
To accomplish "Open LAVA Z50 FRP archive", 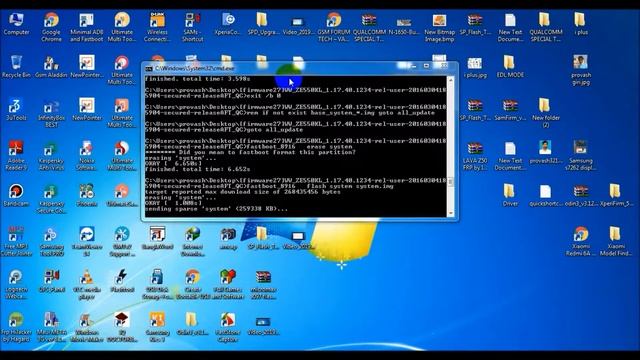I will 475,156.
